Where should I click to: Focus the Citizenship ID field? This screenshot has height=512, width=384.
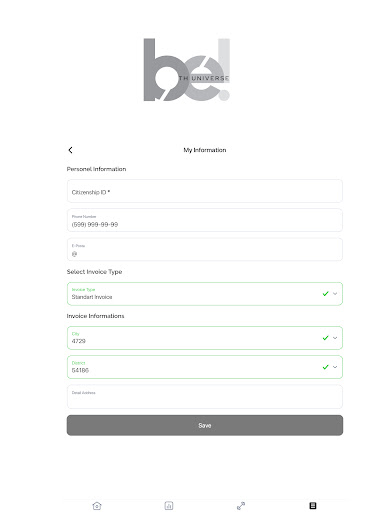point(205,191)
